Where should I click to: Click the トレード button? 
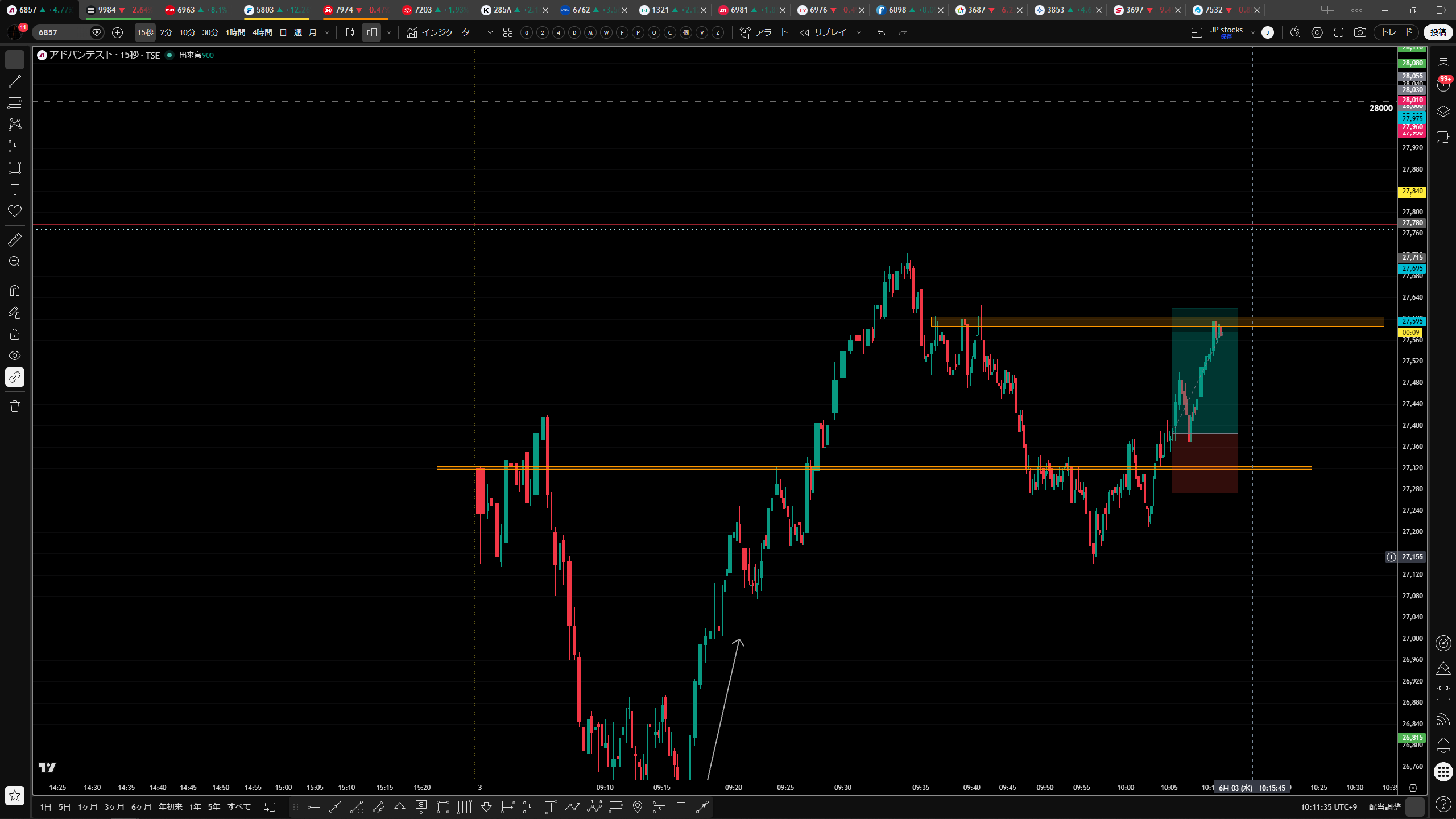[1396, 32]
